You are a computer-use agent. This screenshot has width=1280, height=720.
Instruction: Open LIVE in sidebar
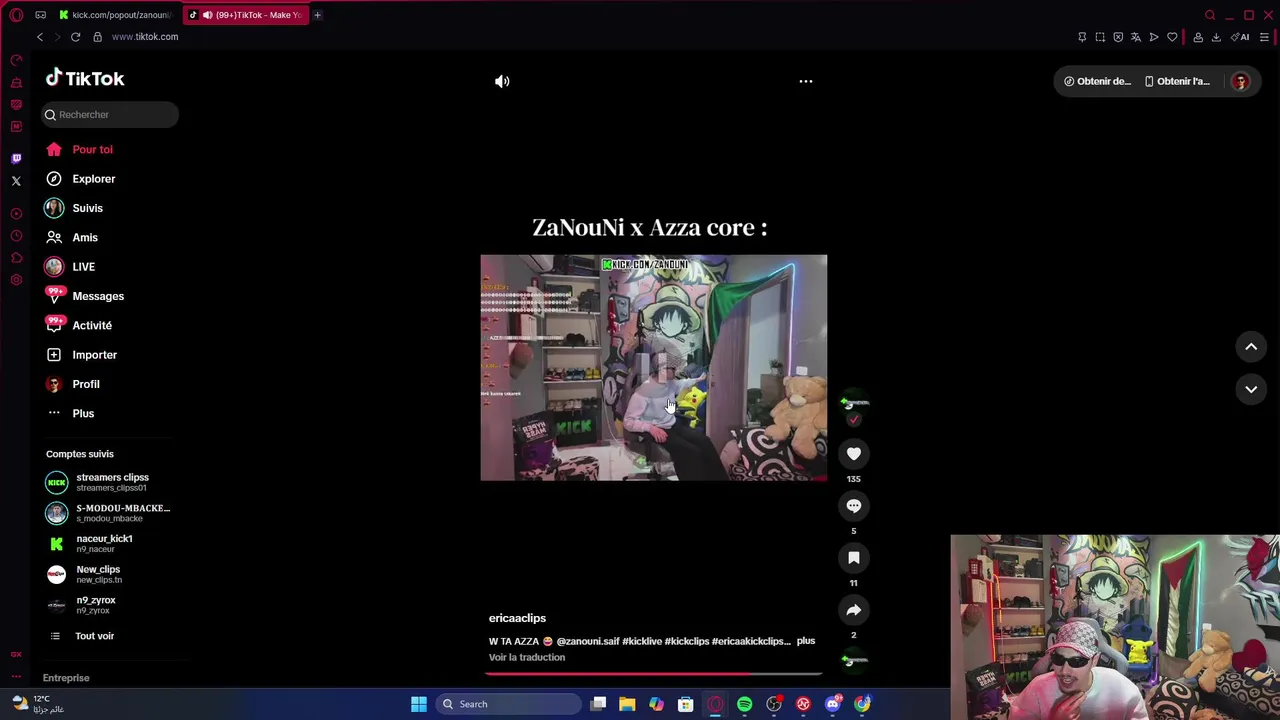pos(70,267)
